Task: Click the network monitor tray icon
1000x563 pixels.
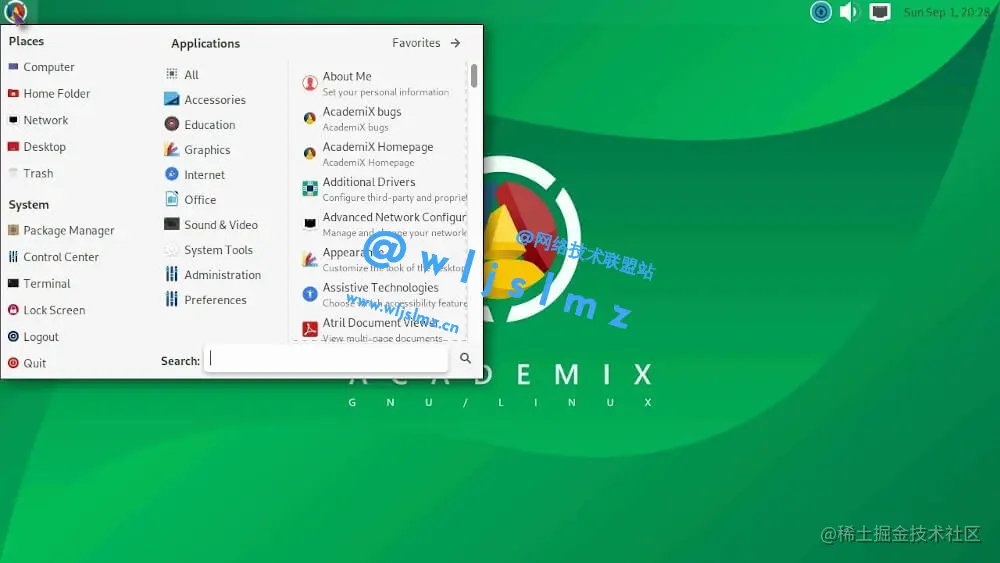Action: 880,11
